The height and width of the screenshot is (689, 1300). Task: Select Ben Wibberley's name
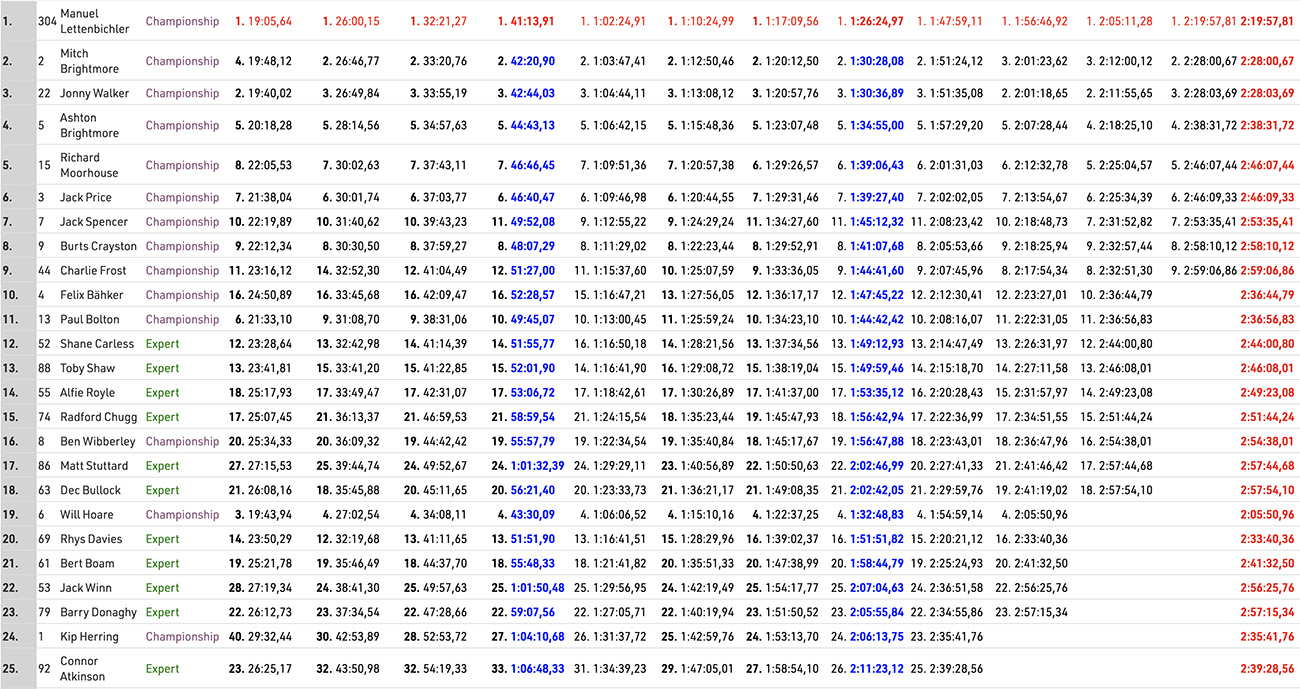(97, 441)
